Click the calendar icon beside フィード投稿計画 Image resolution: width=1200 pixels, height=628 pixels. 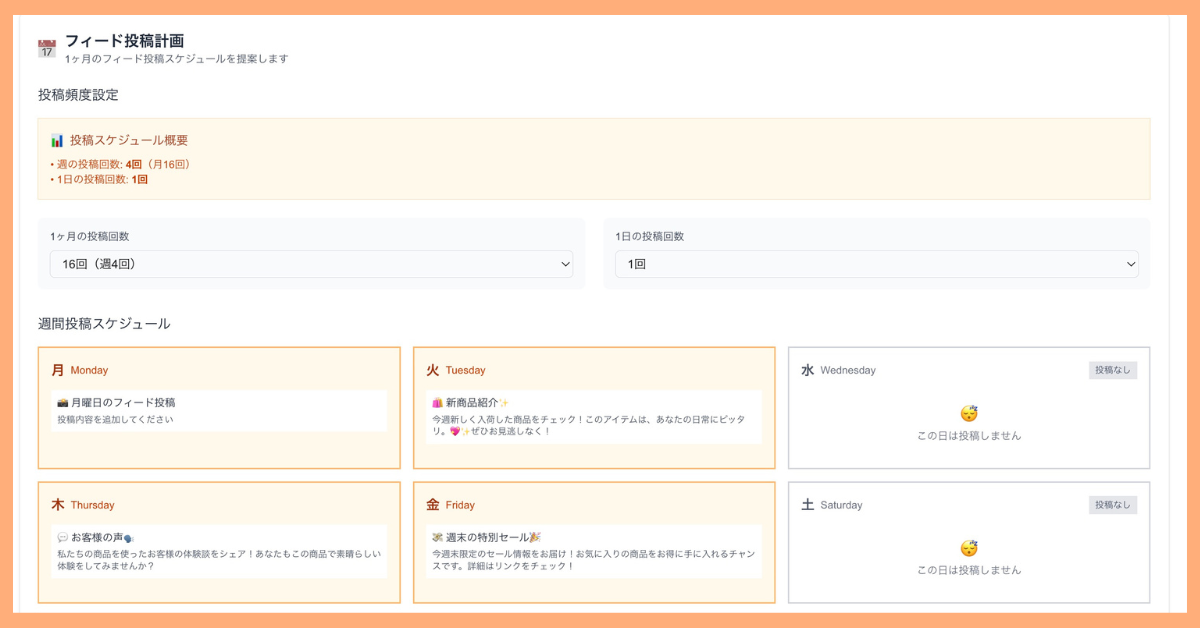pos(46,46)
